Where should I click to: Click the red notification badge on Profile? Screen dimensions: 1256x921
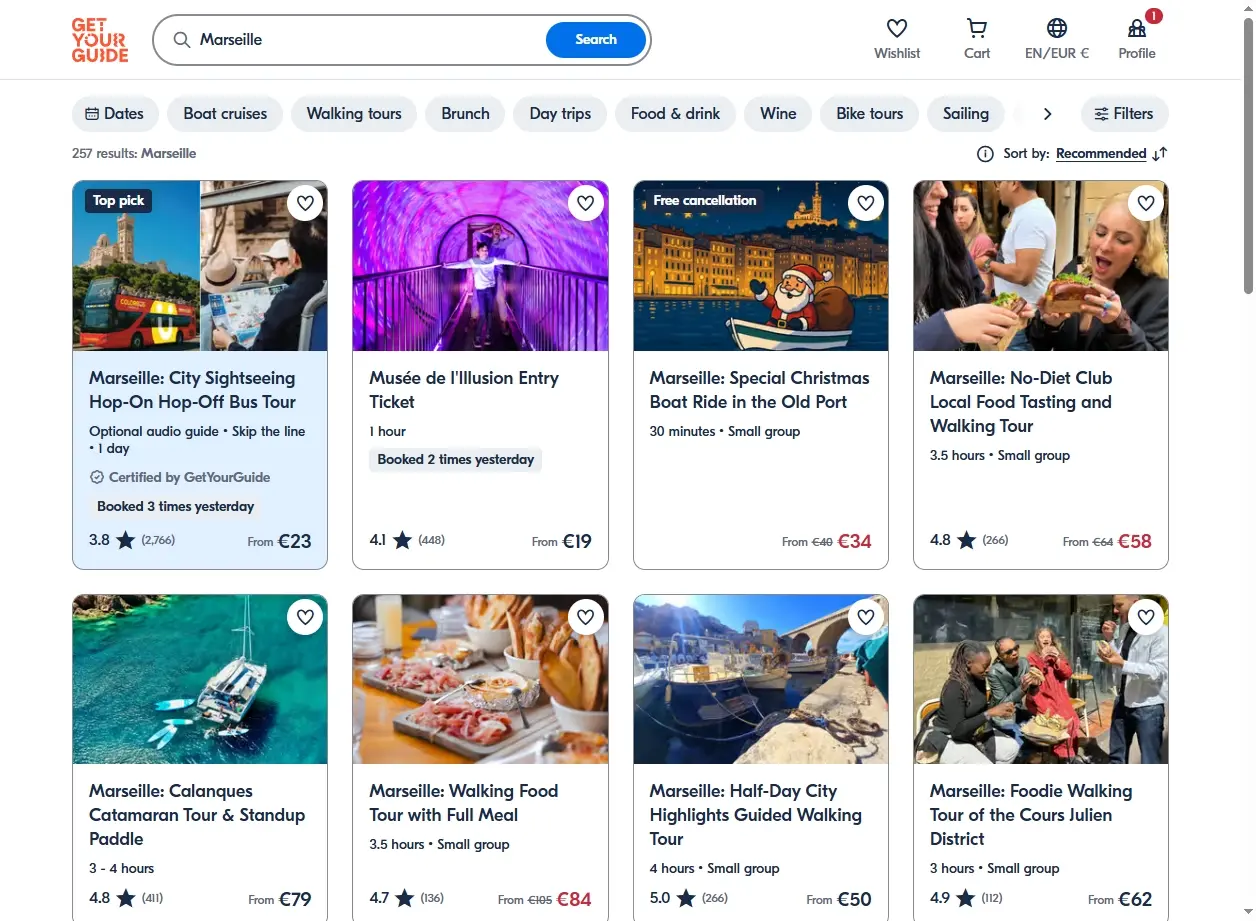[1154, 16]
